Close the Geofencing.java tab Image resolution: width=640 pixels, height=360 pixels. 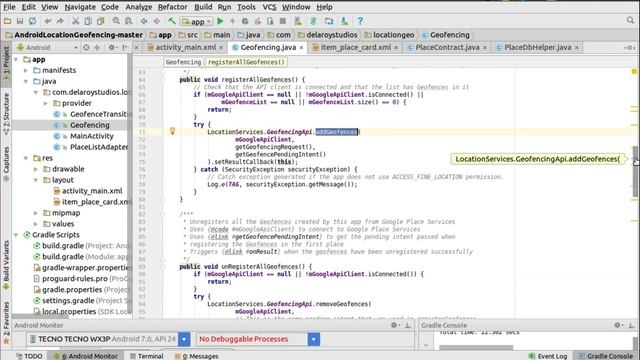(x=301, y=48)
